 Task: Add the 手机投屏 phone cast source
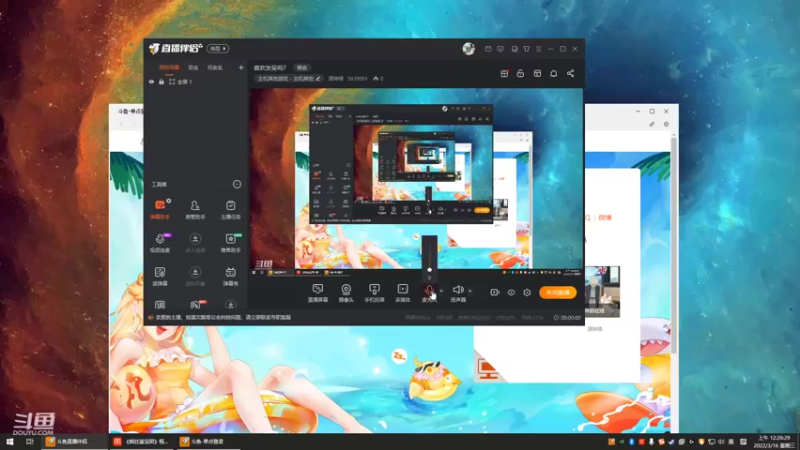pos(374,293)
